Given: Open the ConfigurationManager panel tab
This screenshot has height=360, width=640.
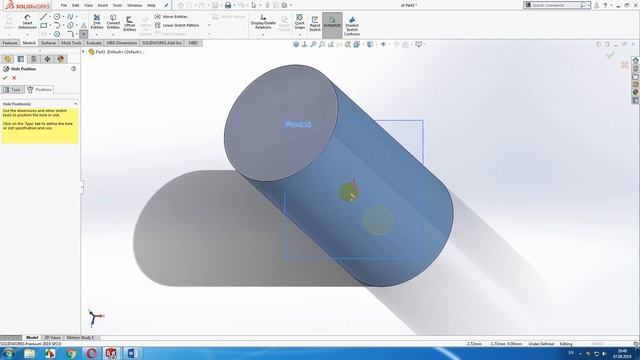Looking at the screenshot, I should tap(34, 59).
